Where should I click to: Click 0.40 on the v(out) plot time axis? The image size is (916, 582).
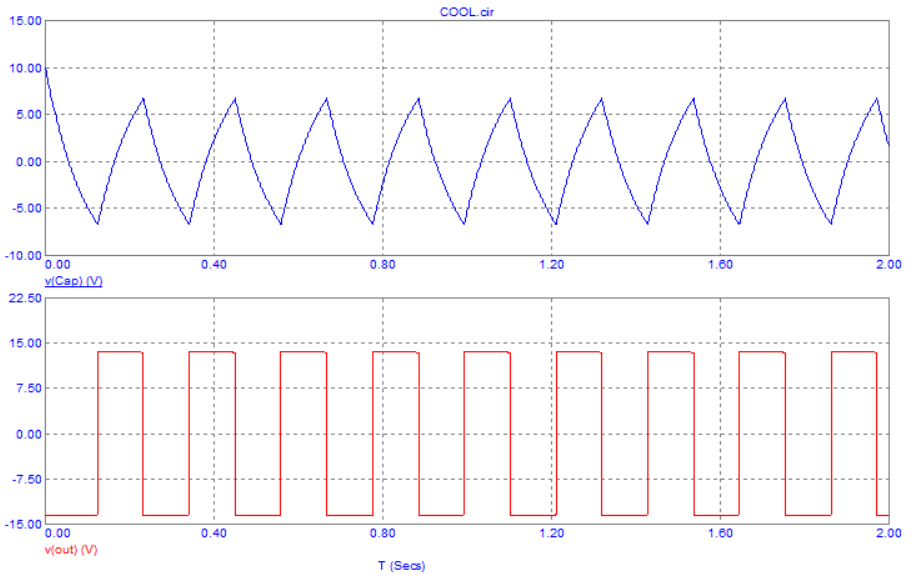pyautogui.click(x=214, y=534)
